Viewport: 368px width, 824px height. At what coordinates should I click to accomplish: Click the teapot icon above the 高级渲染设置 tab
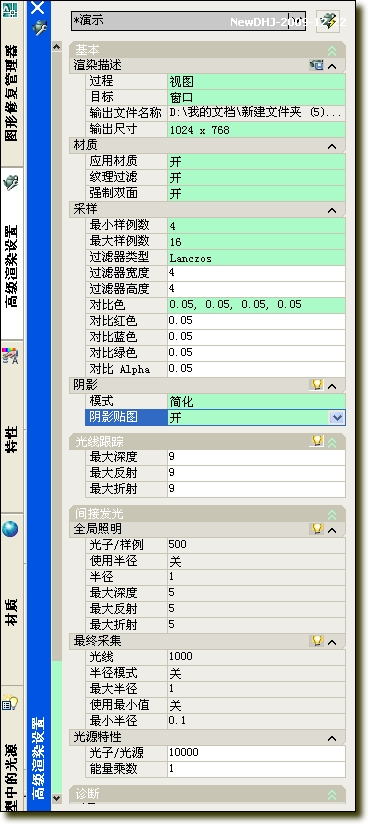[10, 183]
